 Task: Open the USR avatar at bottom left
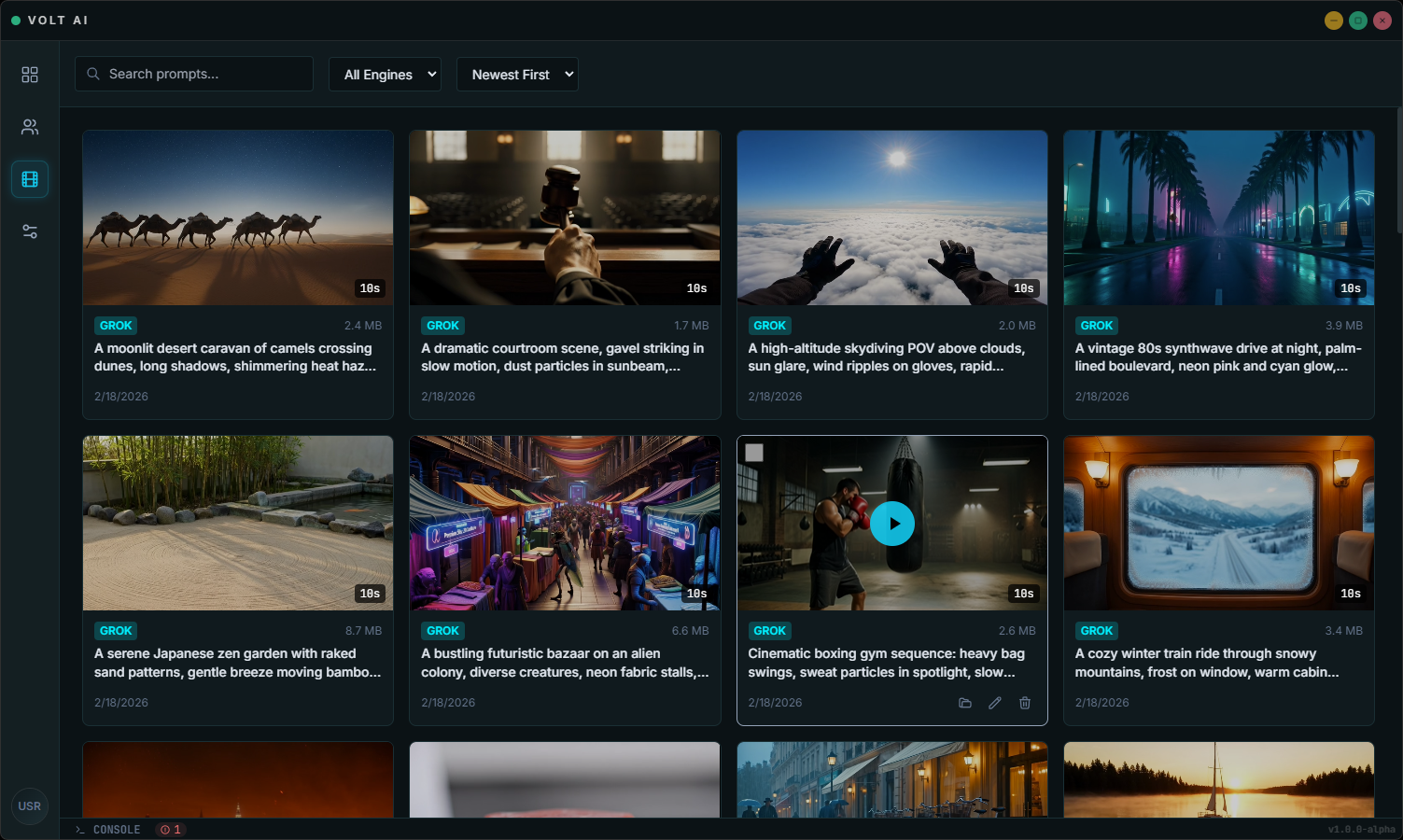point(29,805)
